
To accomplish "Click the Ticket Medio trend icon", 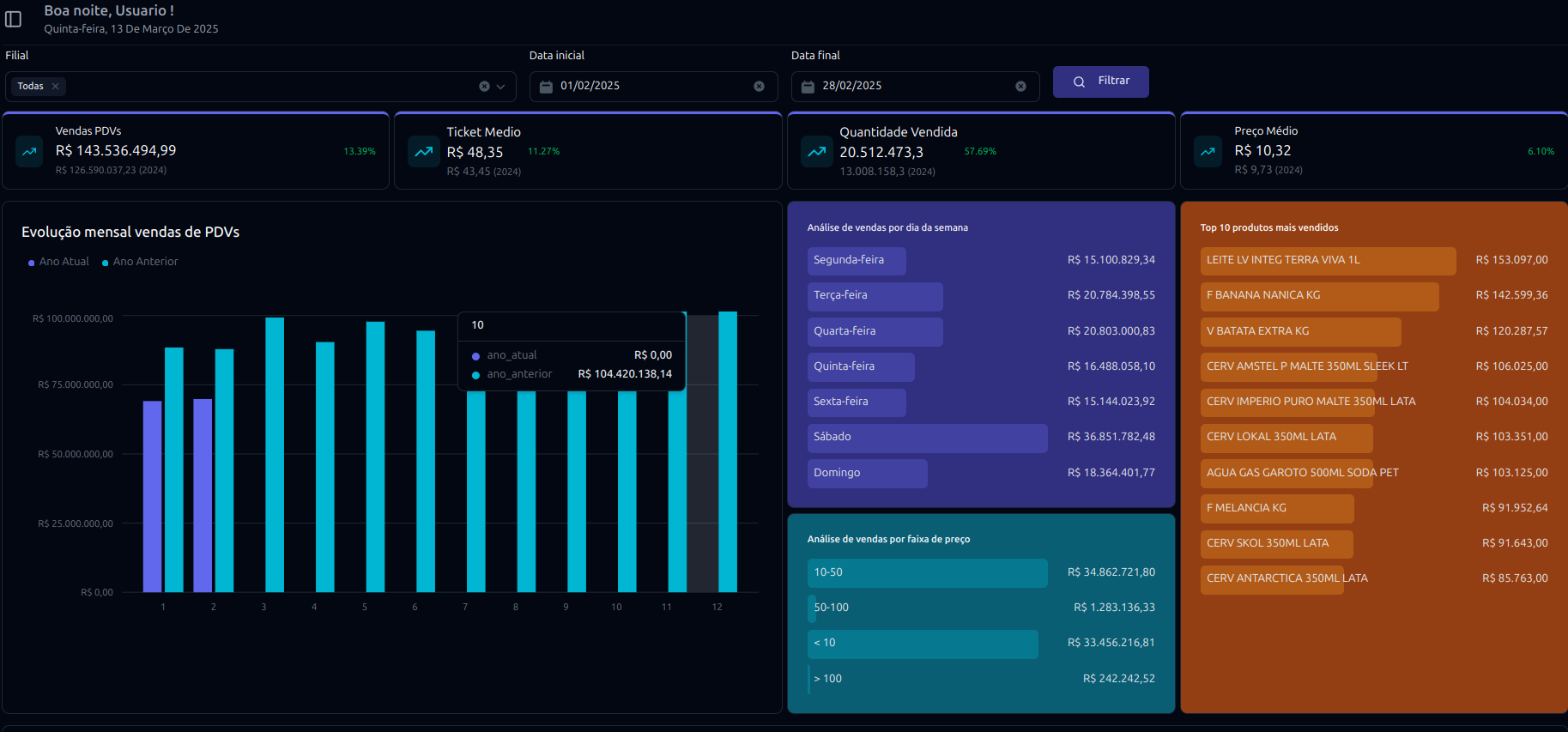I will click(423, 152).
